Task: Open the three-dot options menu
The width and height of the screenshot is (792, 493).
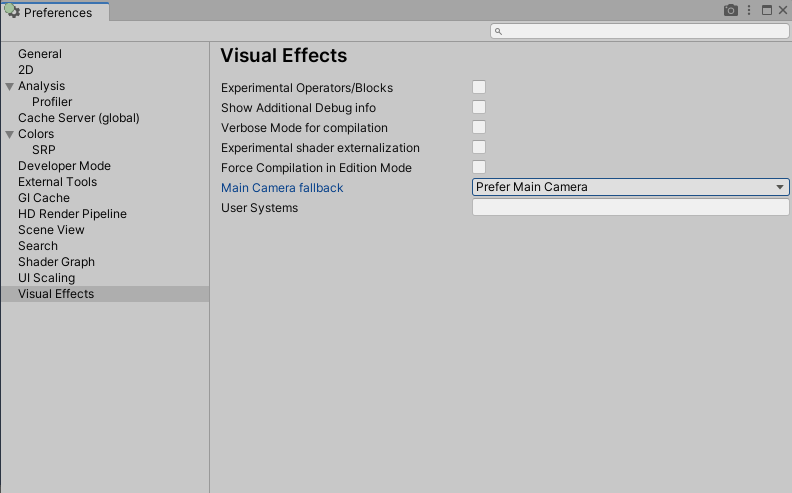Action: click(750, 11)
